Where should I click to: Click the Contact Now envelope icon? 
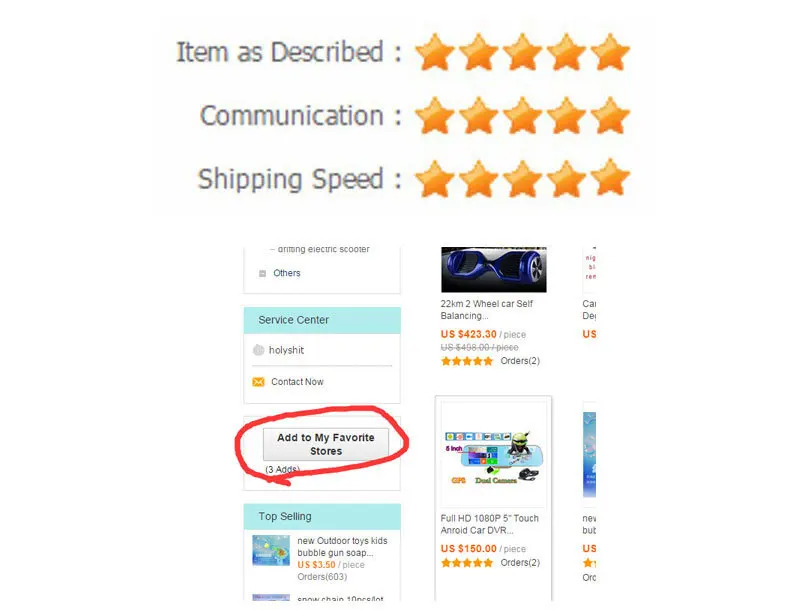tap(259, 382)
